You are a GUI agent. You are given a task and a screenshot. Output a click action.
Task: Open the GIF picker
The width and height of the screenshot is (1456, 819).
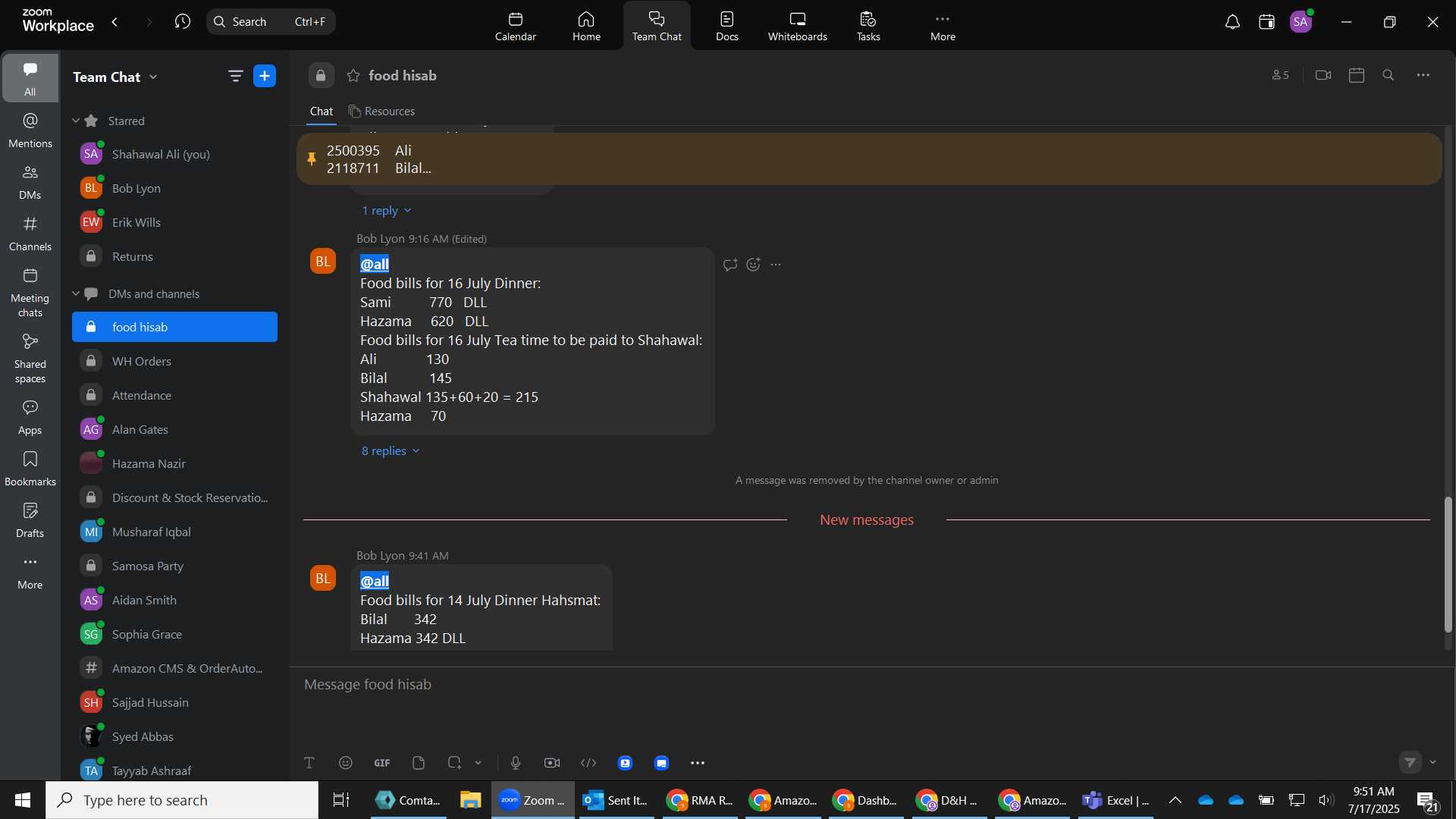click(x=382, y=763)
